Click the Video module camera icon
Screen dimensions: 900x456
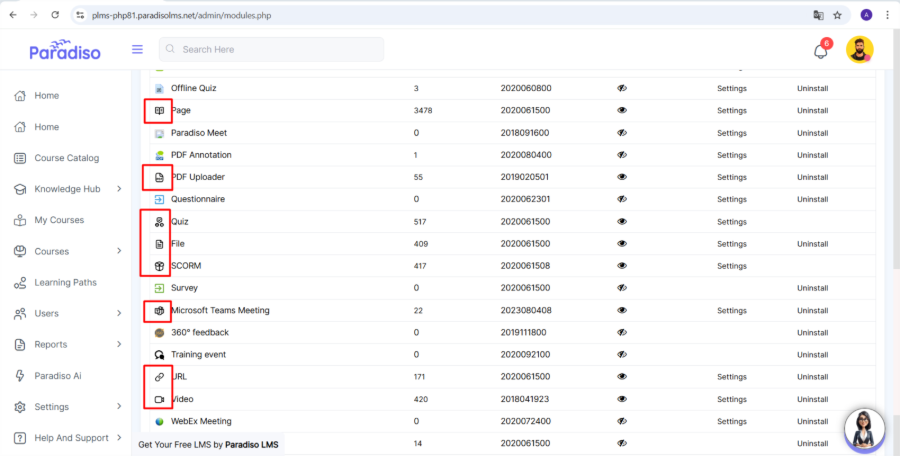point(159,399)
